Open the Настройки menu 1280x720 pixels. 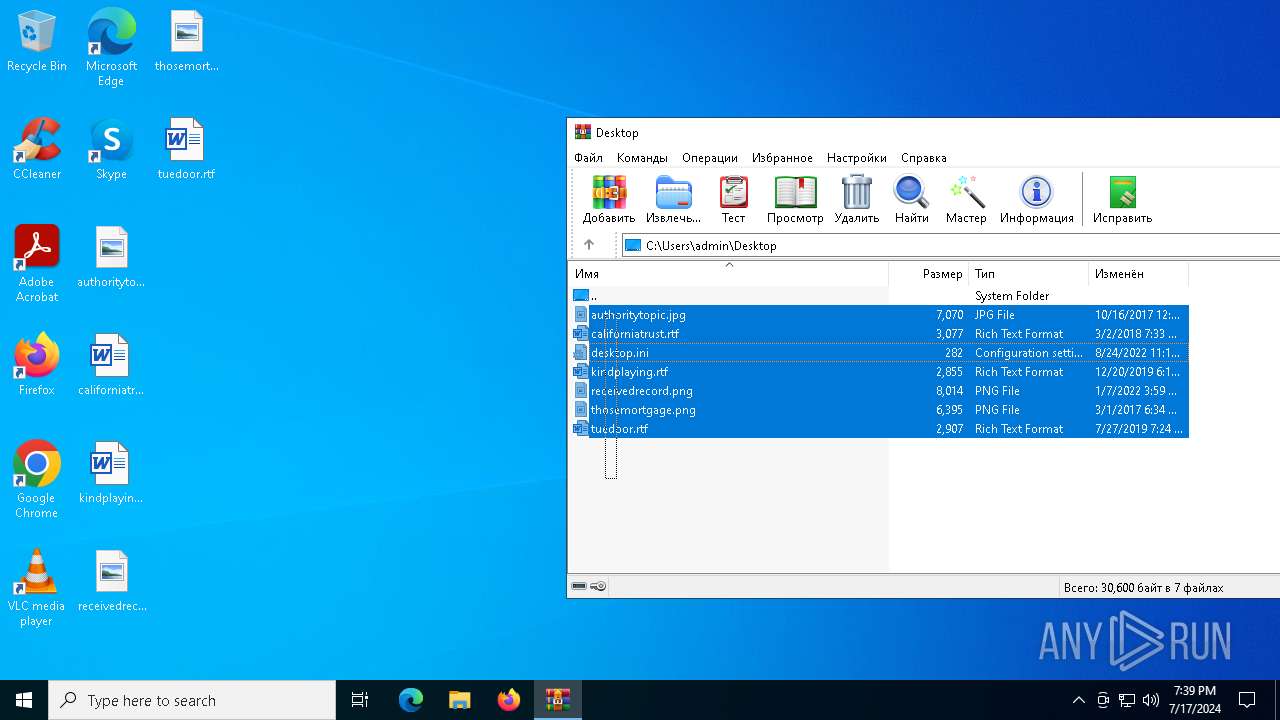coord(857,158)
